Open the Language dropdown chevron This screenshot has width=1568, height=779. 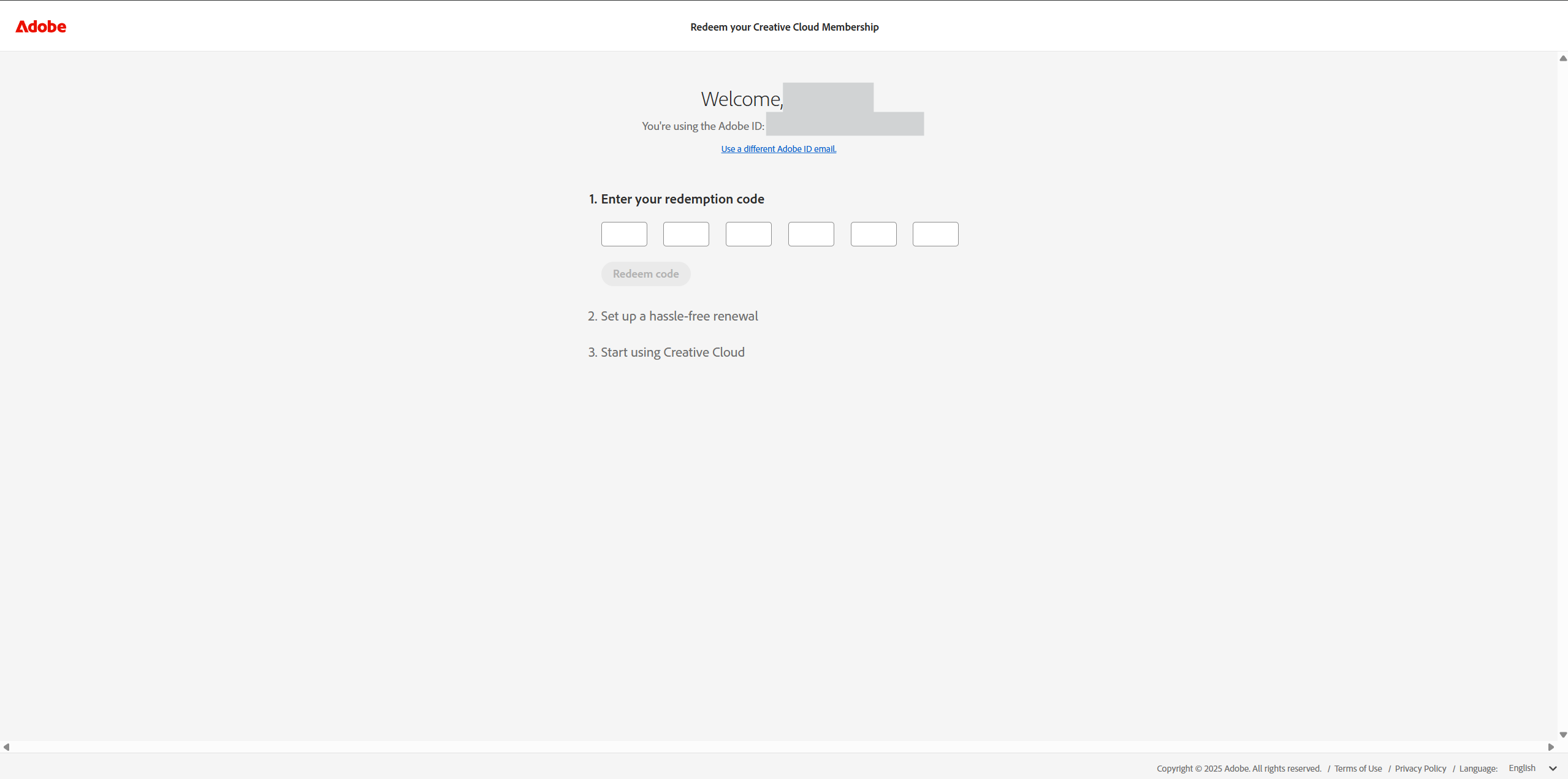pyautogui.click(x=1553, y=769)
